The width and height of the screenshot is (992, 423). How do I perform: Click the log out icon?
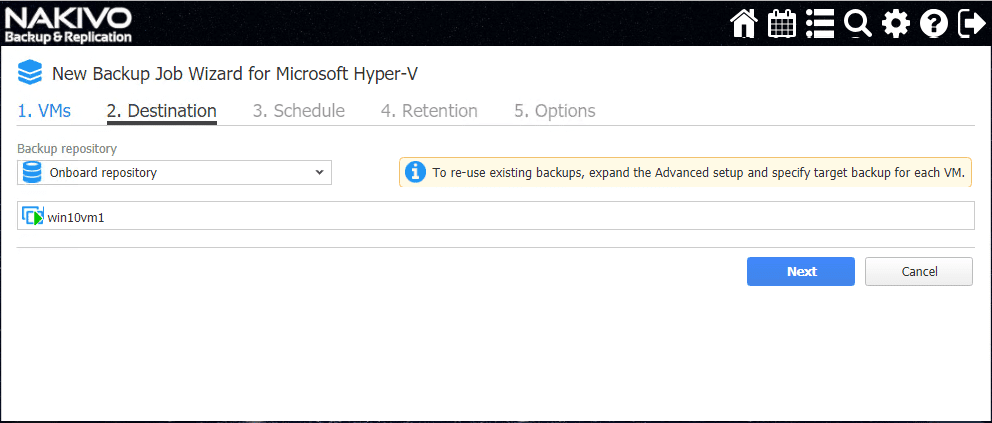coord(970,23)
